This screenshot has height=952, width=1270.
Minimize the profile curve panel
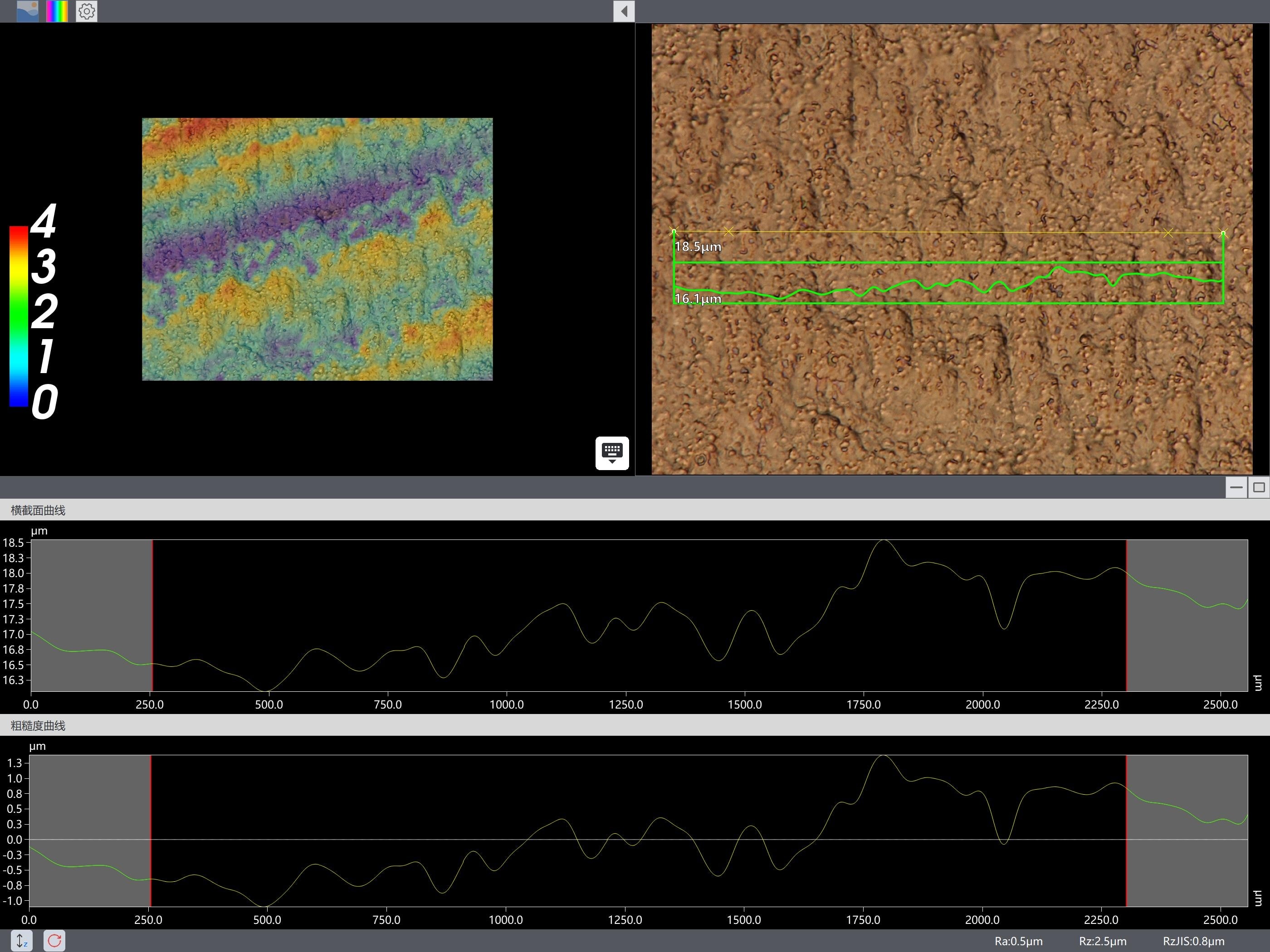(1236, 487)
